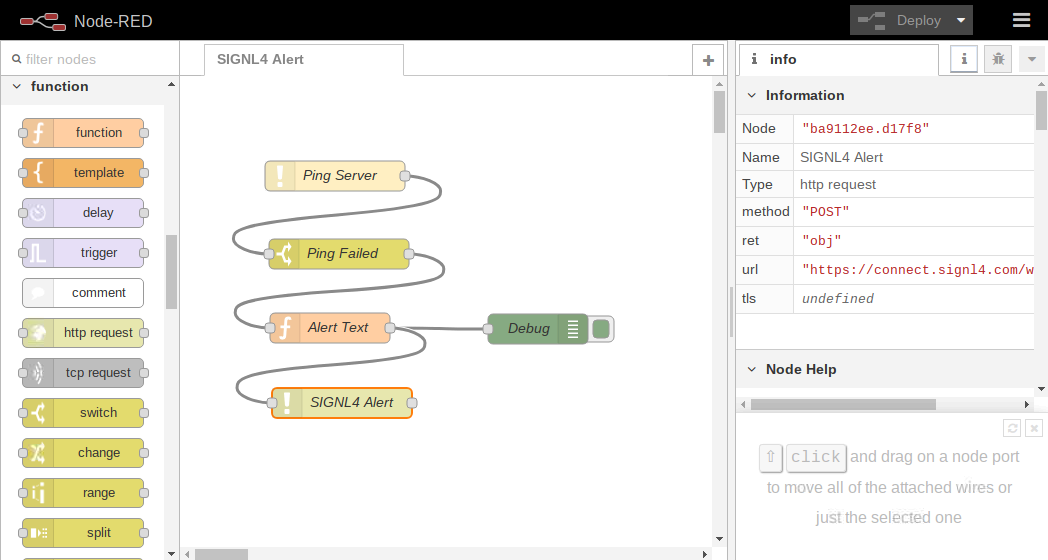Open the debug messages sidebar tab
The height and width of the screenshot is (560, 1048).
click(x=998, y=59)
